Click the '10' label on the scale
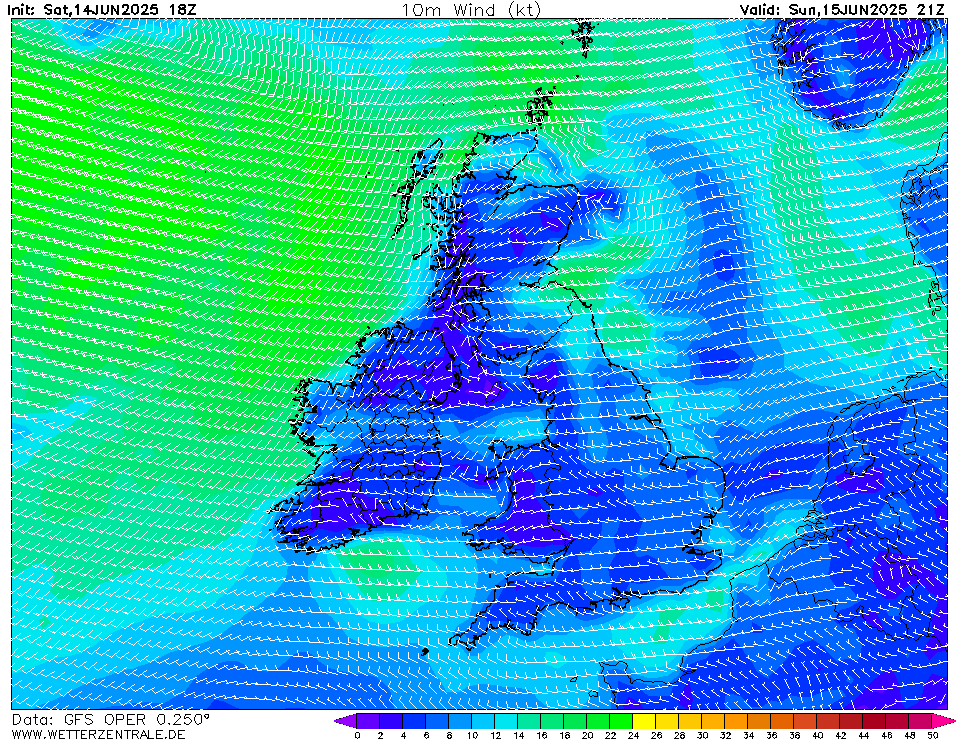Image resolution: width=959 pixels, height=741 pixels. [472, 735]
